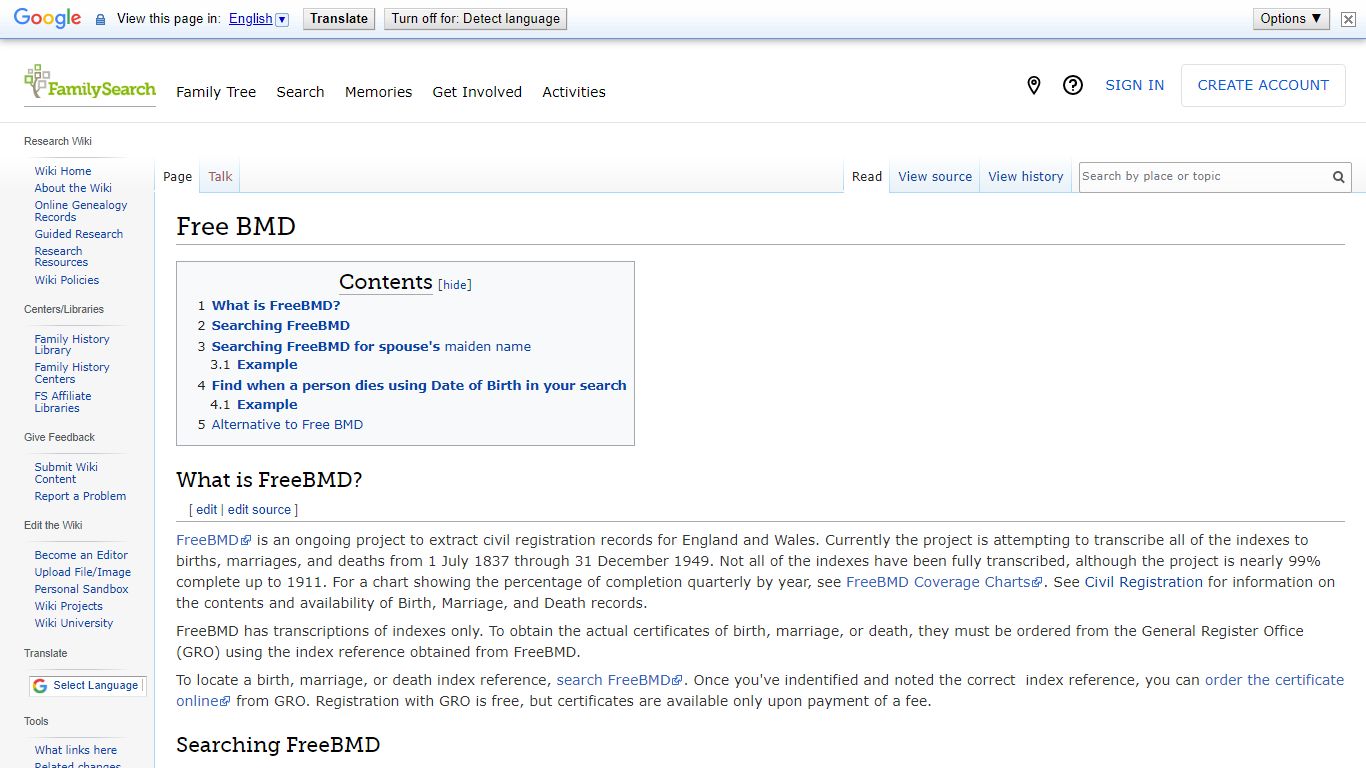Focus the Search by place or topic field
Image resolution: width=1366 pixels, height=768 pixels.
point(1203,177)
